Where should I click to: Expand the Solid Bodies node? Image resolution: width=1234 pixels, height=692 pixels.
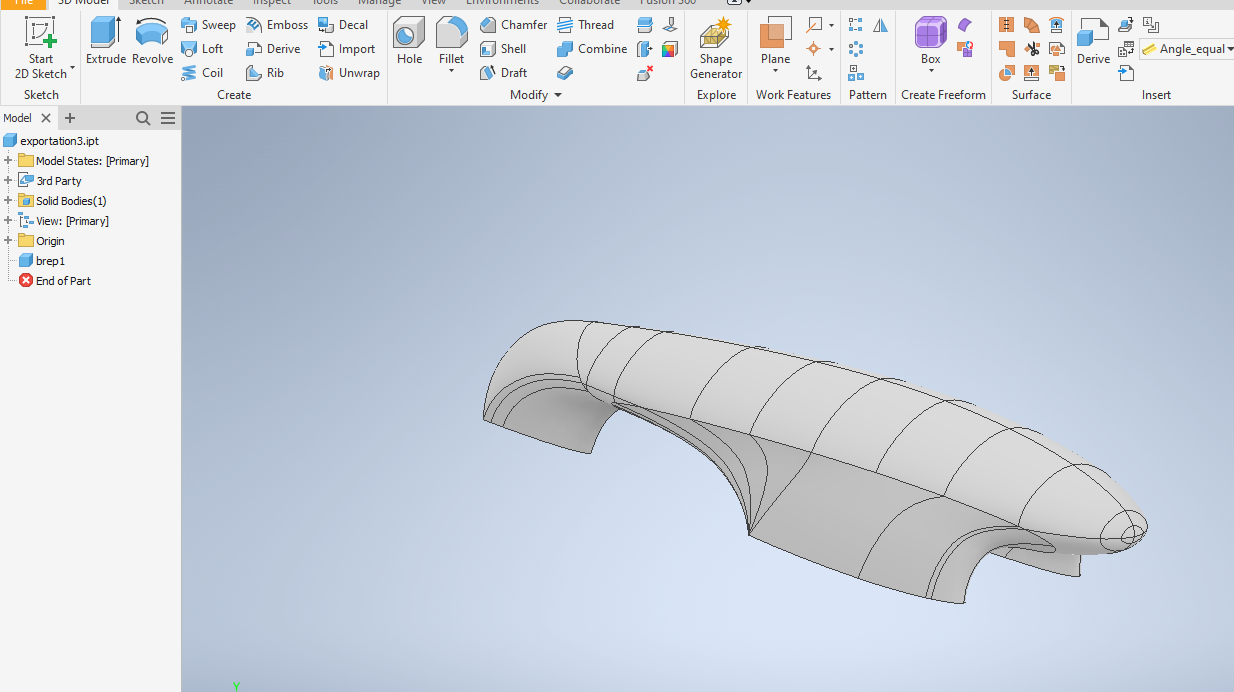8,200
